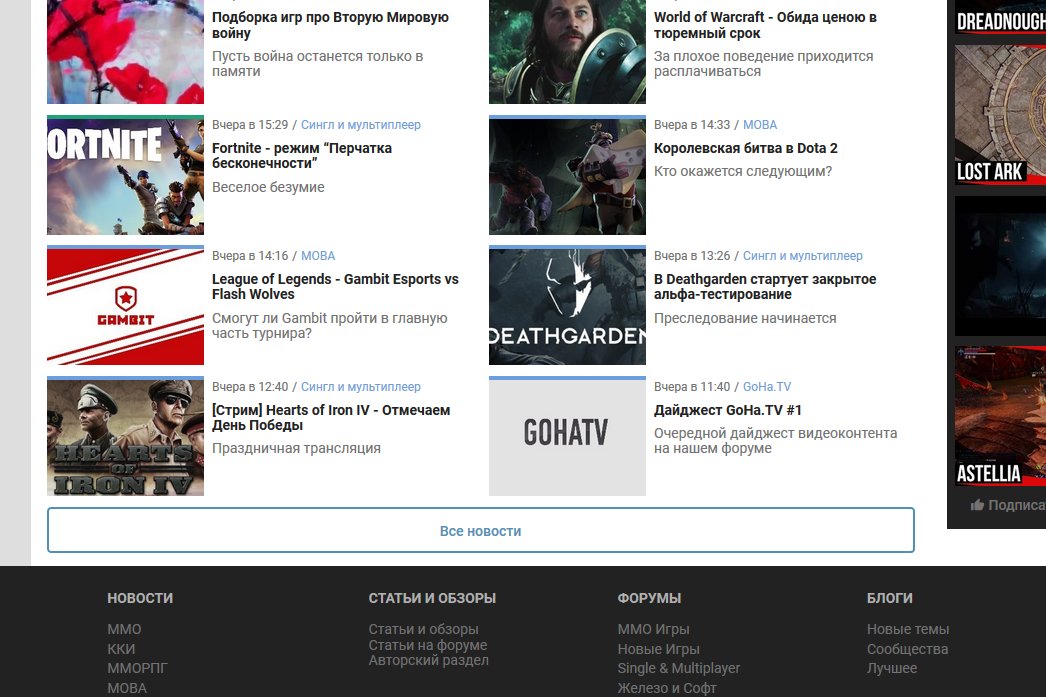Open 'Новые темы' blog link
Screen dimensions: 1046x697
pyautogui.click(x=908, y=629)
